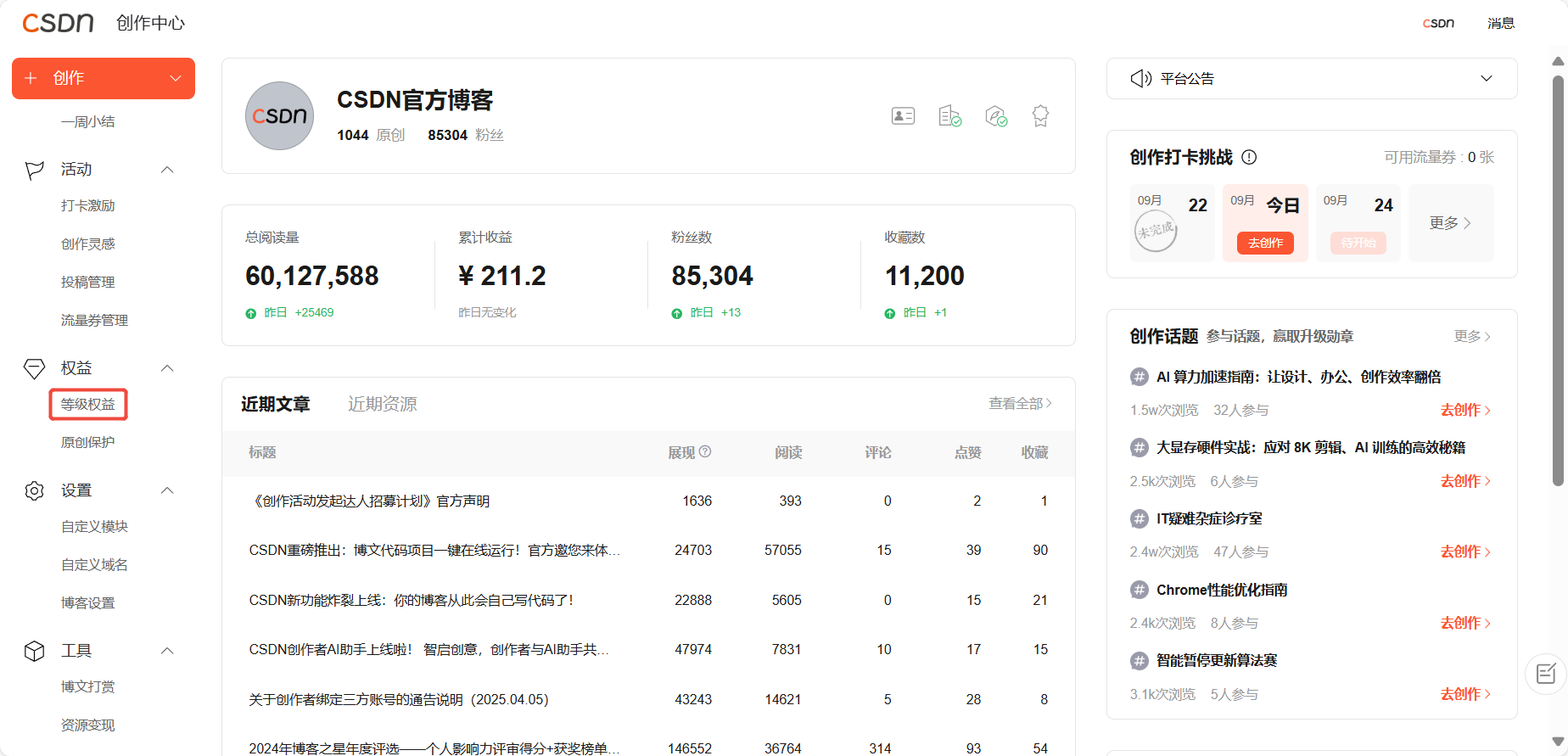Open 自定义模块 in sidebar

pyautogui.click(x=95, y=526)
